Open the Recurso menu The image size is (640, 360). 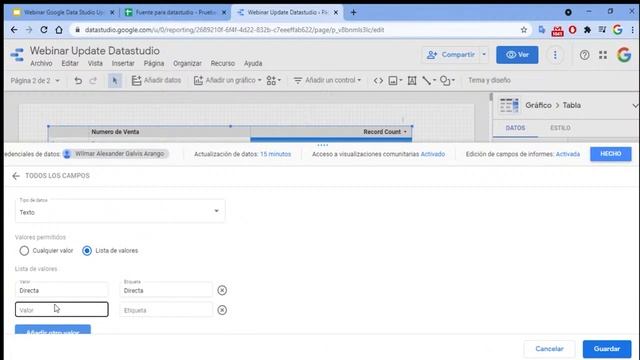pos(222,64)
